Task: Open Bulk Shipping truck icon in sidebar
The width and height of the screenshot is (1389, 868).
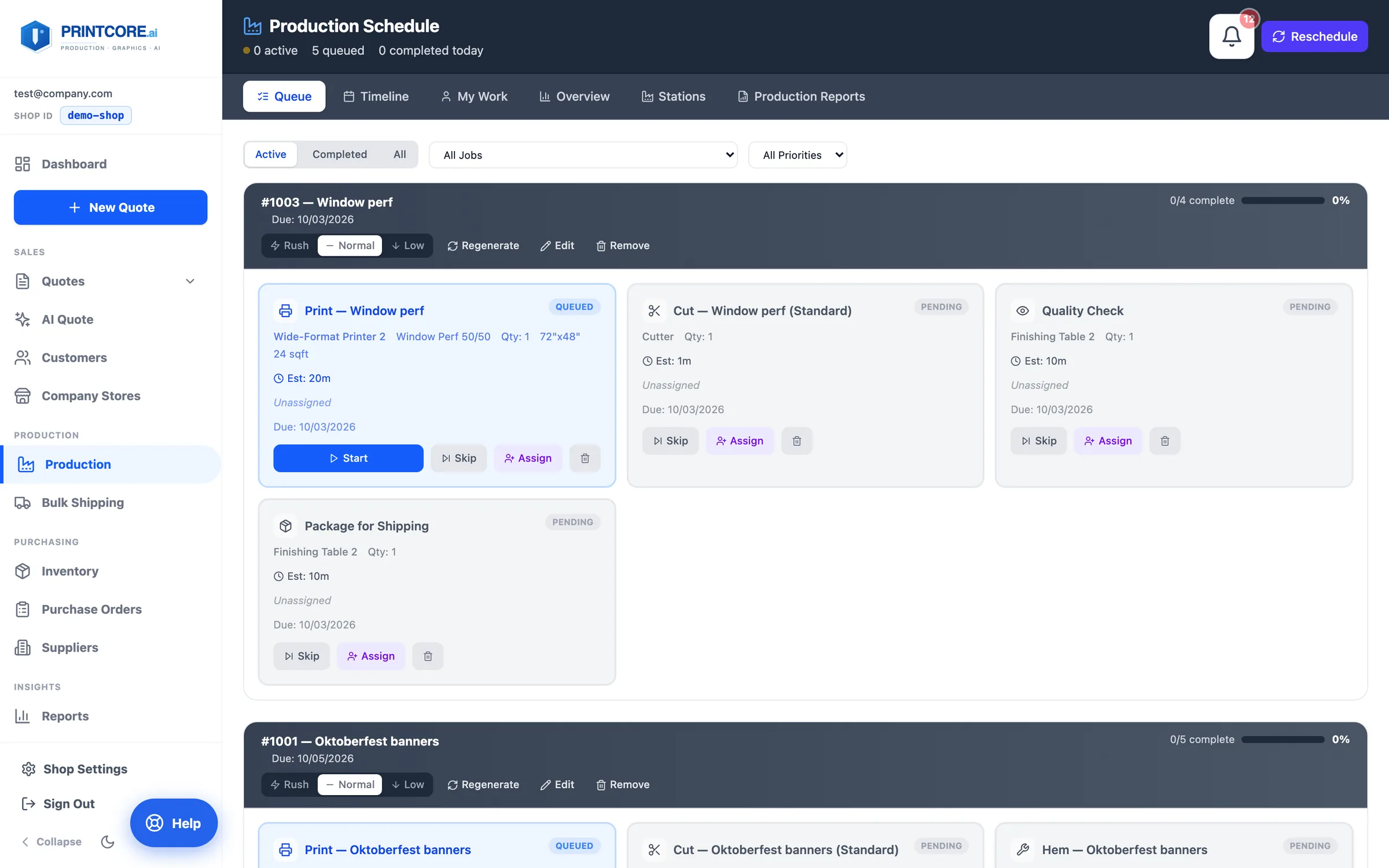Action: click(x=23, y=502)
